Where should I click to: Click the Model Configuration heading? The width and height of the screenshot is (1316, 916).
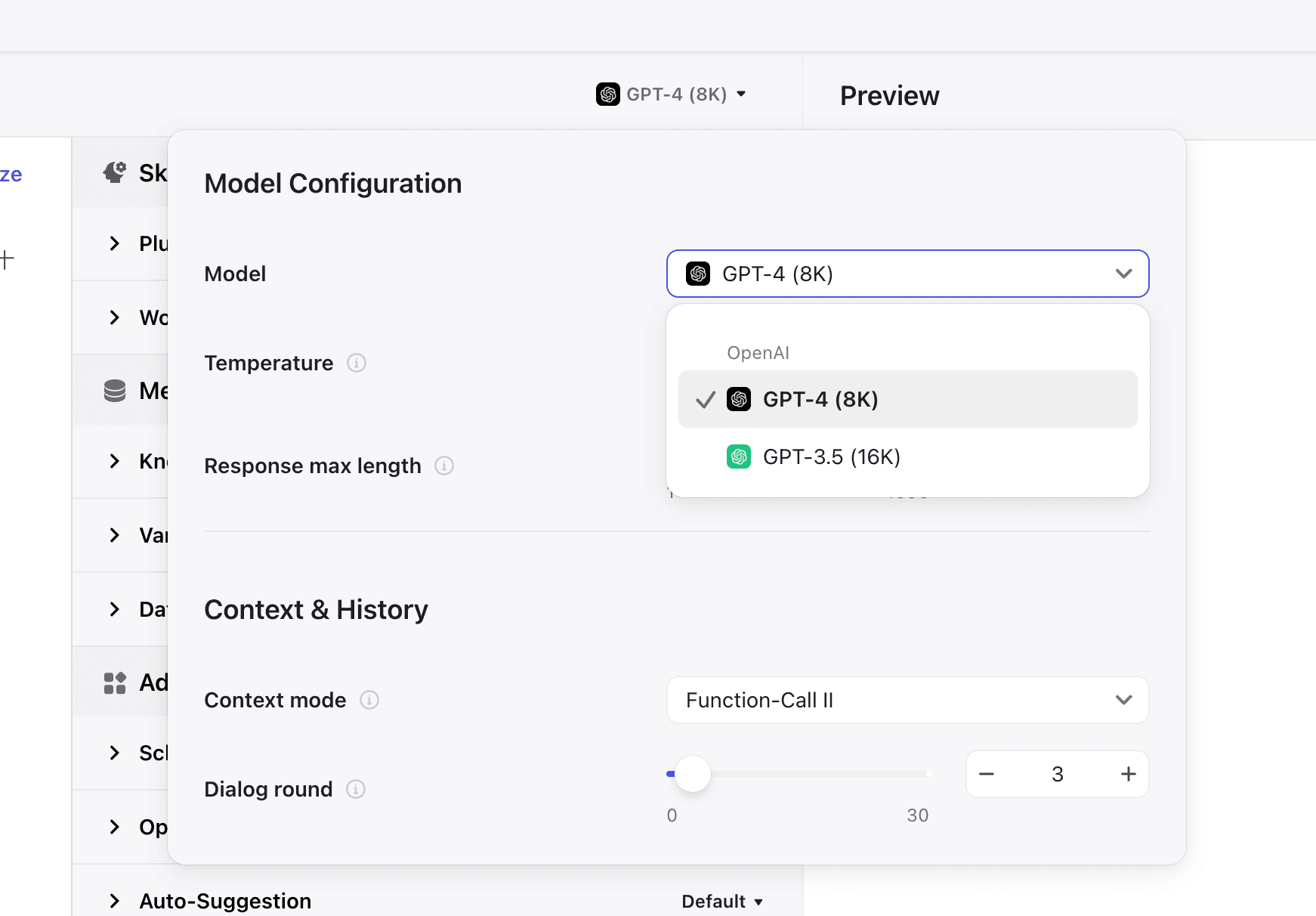pos(333,184)
